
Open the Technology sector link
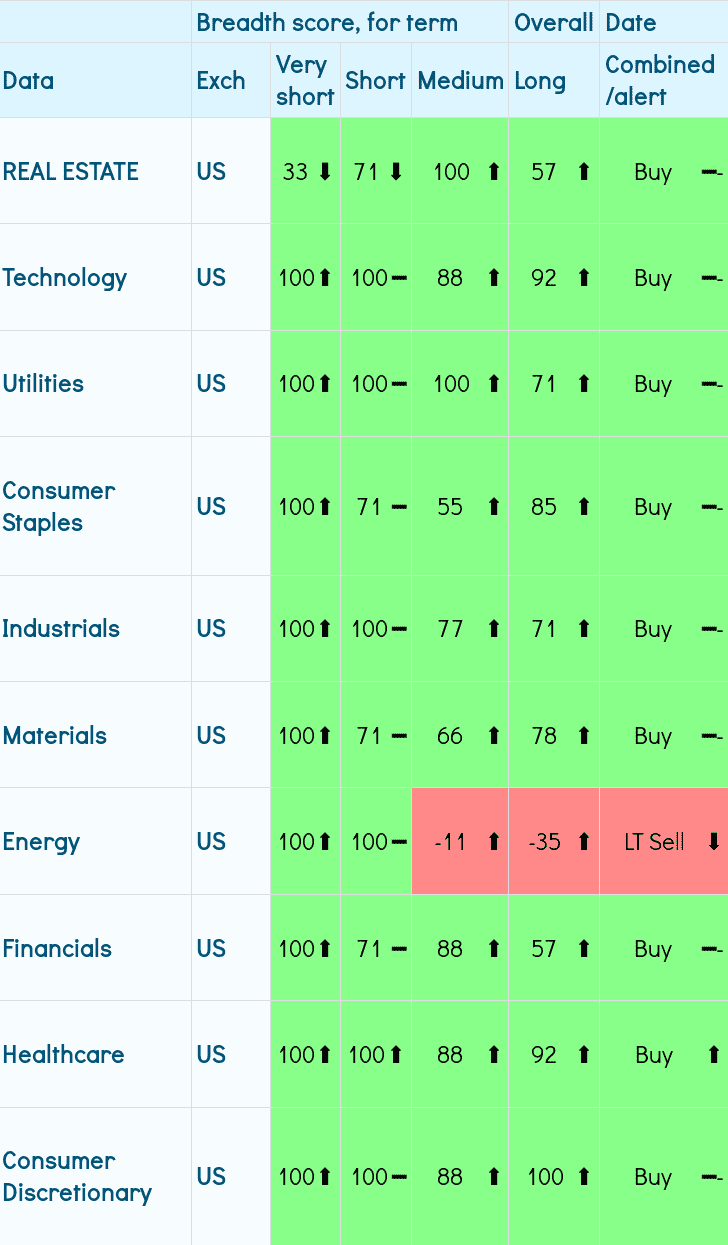pyautogui.click(x=65, y=278)
